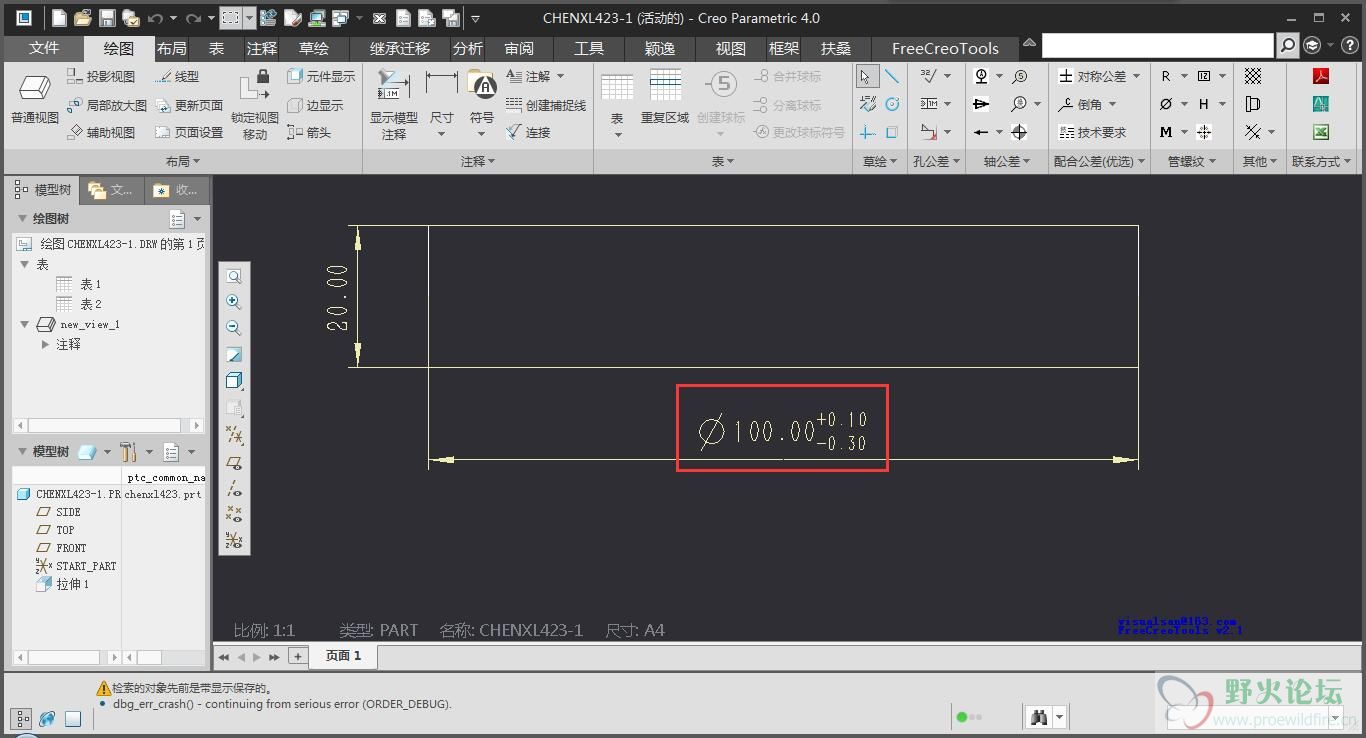1366x738 pixels.
Task: Expand the 注释 tree node
Action: click(46, 344)
